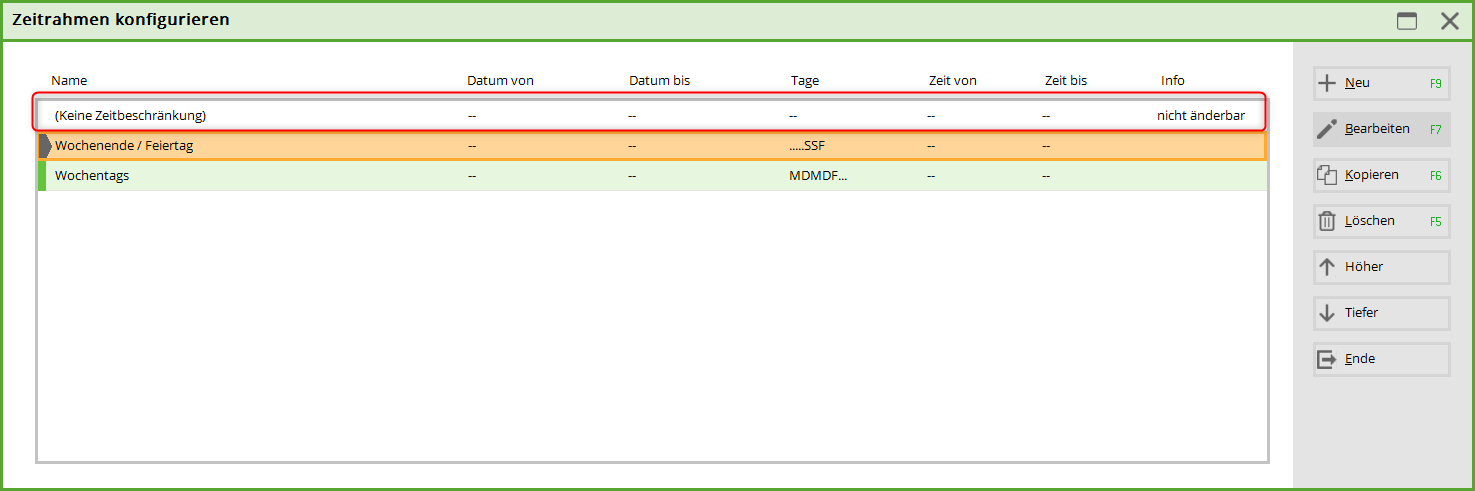Click the exit icon beside Ende
Viewport: 1475px width, 491px height.
pos(1327,359)
